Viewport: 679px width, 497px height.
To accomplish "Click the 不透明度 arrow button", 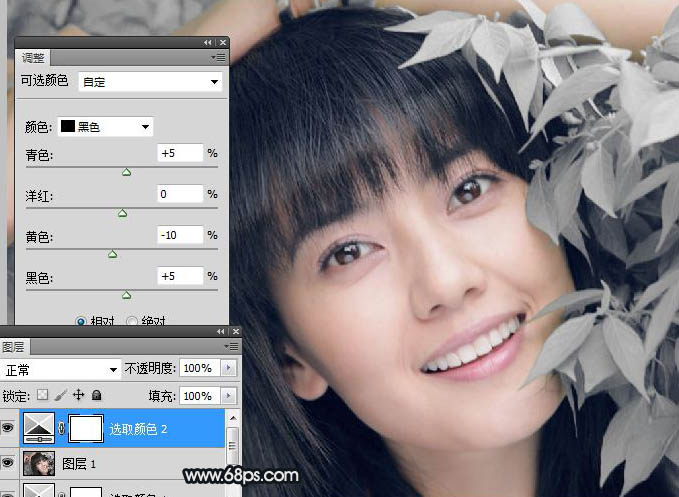I will [231, 369].
